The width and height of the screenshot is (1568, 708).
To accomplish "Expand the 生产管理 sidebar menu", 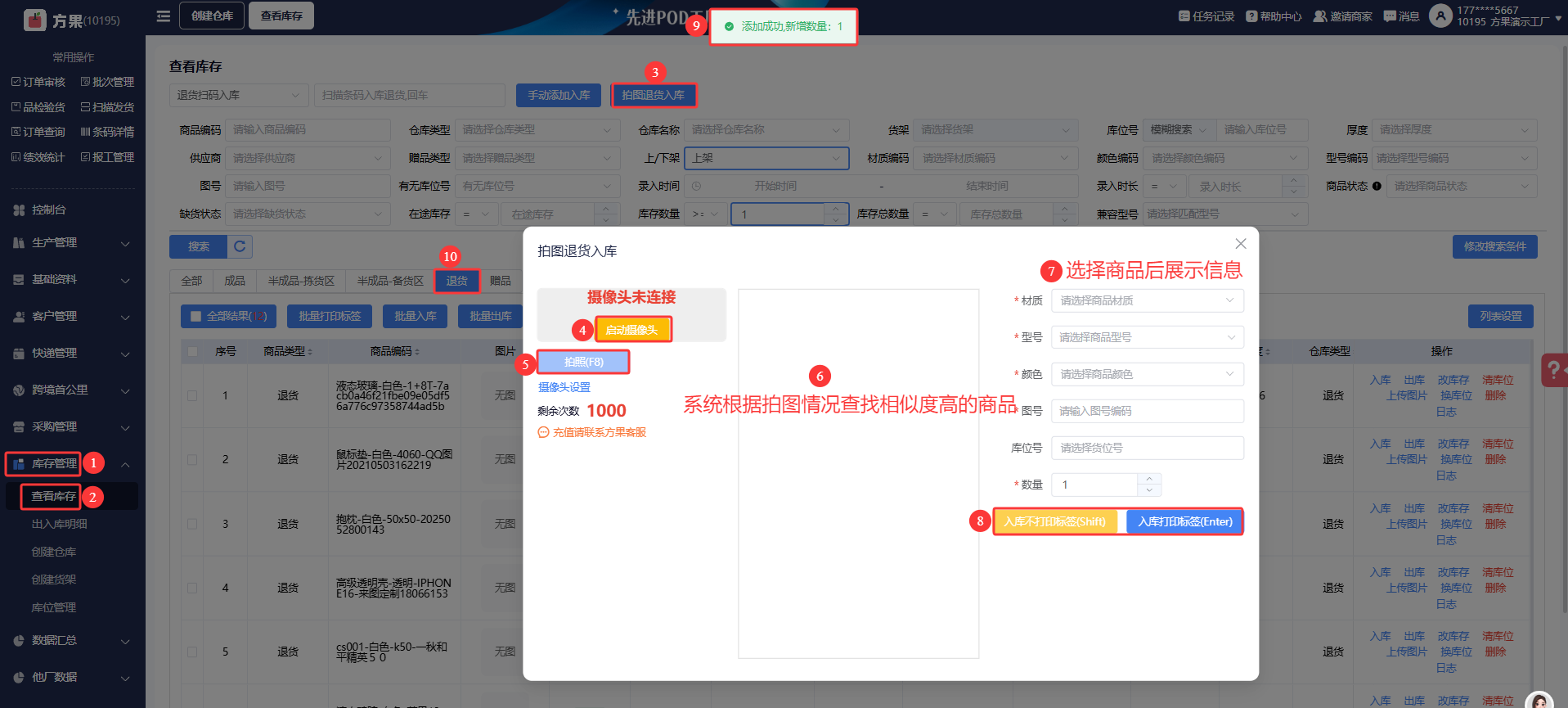I will pyautogui.click(x=73, y=243).
